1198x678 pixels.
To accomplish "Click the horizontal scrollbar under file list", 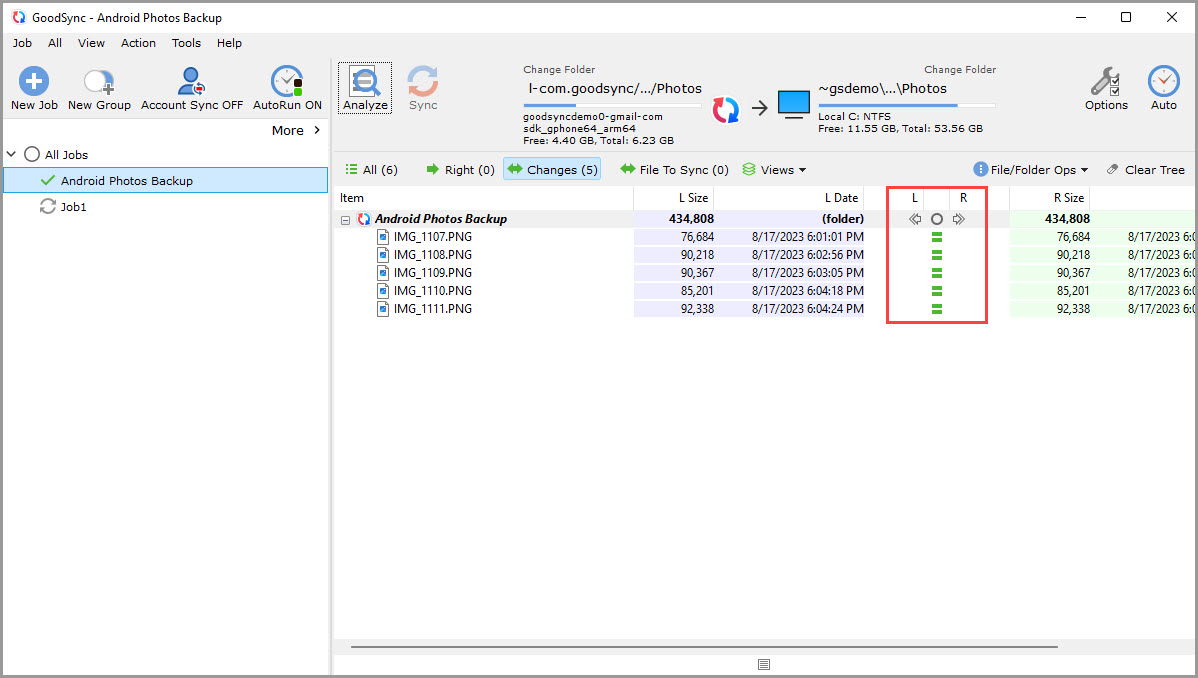I will pos(704,647).
